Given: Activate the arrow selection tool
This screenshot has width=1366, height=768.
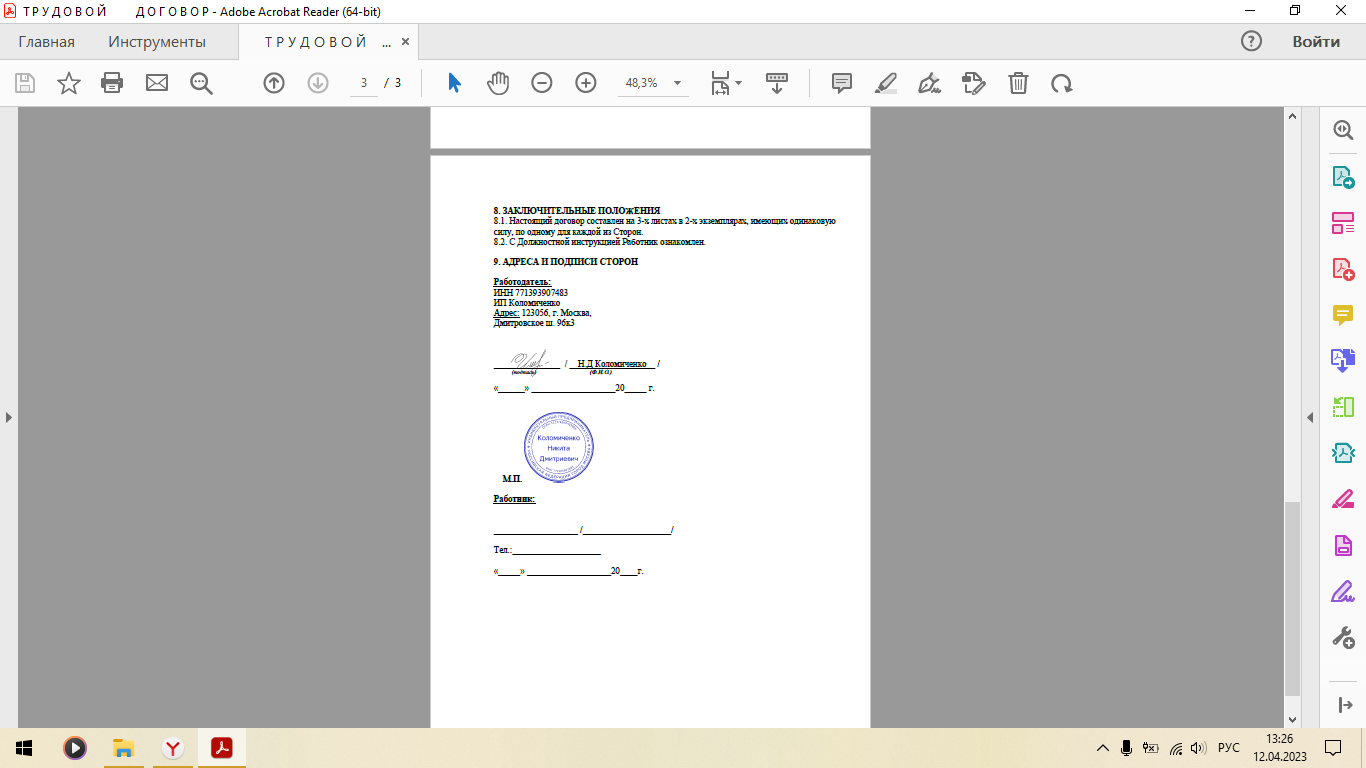Looking at the screenshot, I should (x=454, y=83).
